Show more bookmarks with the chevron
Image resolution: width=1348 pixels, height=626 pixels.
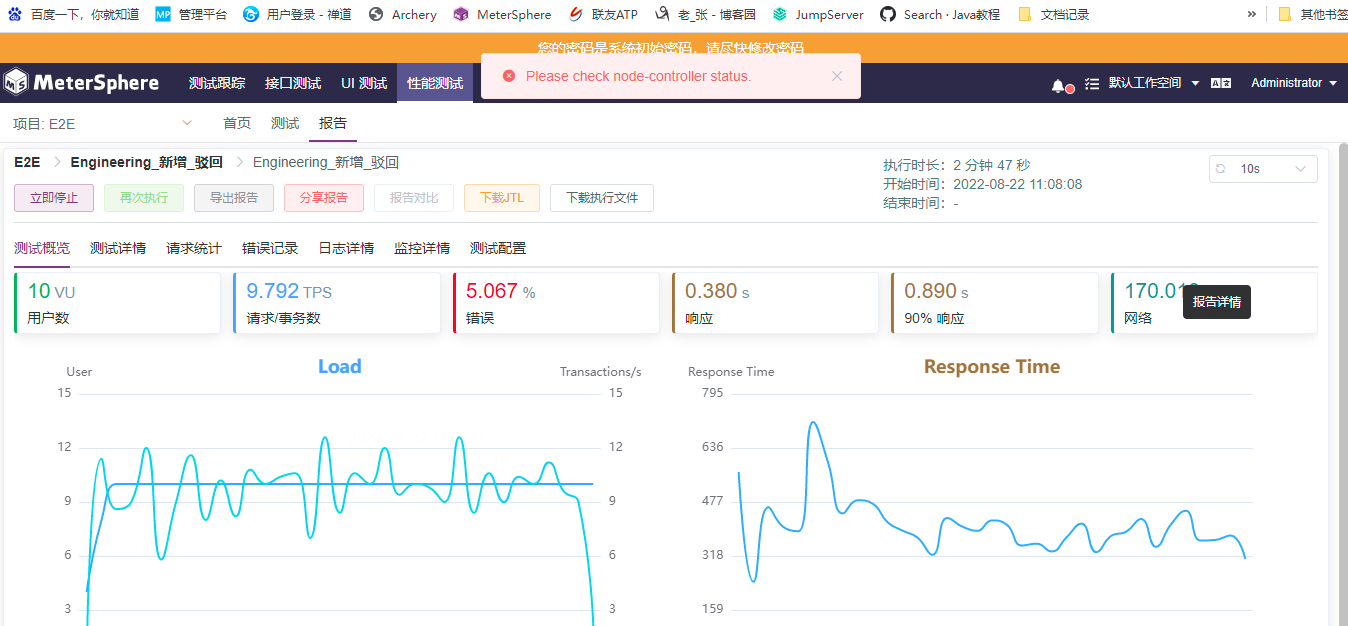pos(1252,14)
